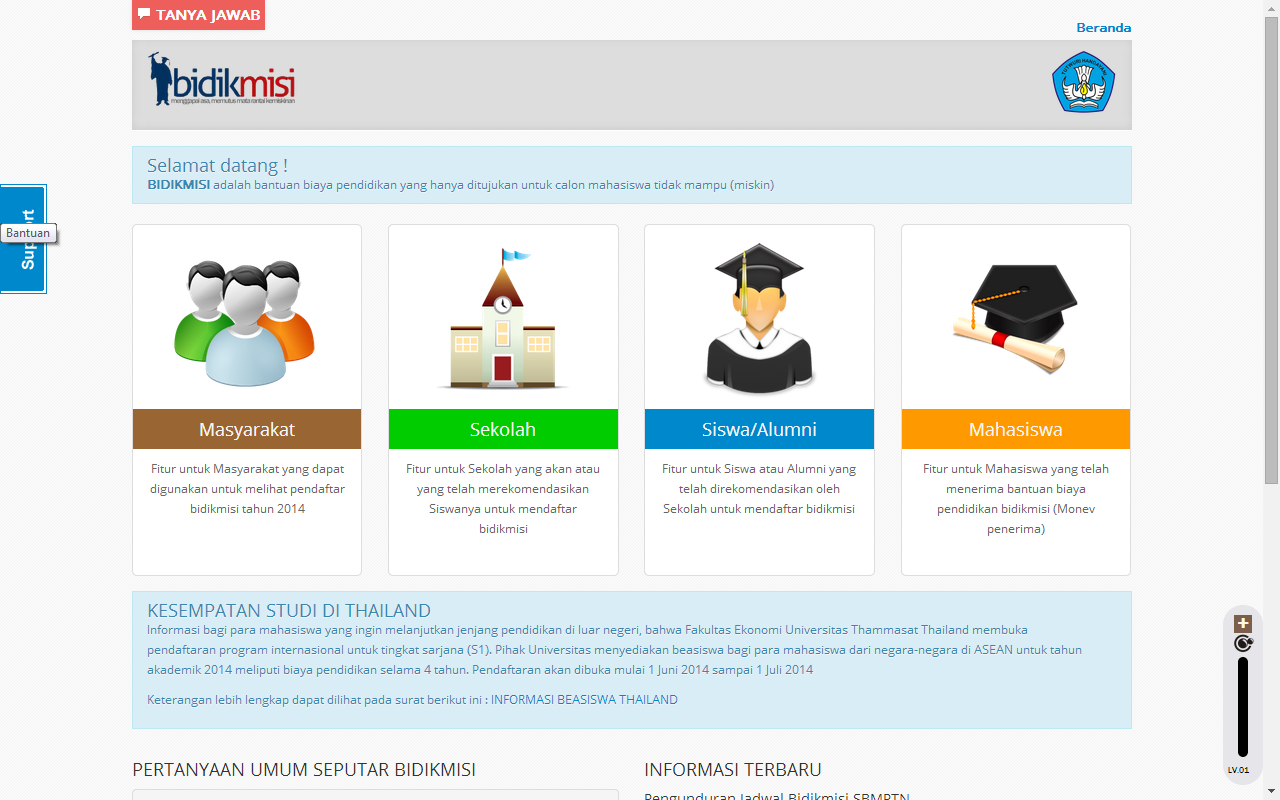Open INFORMASI BEASISWA THAILAND link
The height and width of the screenshot is (800, 1280).
pos(584,700)
